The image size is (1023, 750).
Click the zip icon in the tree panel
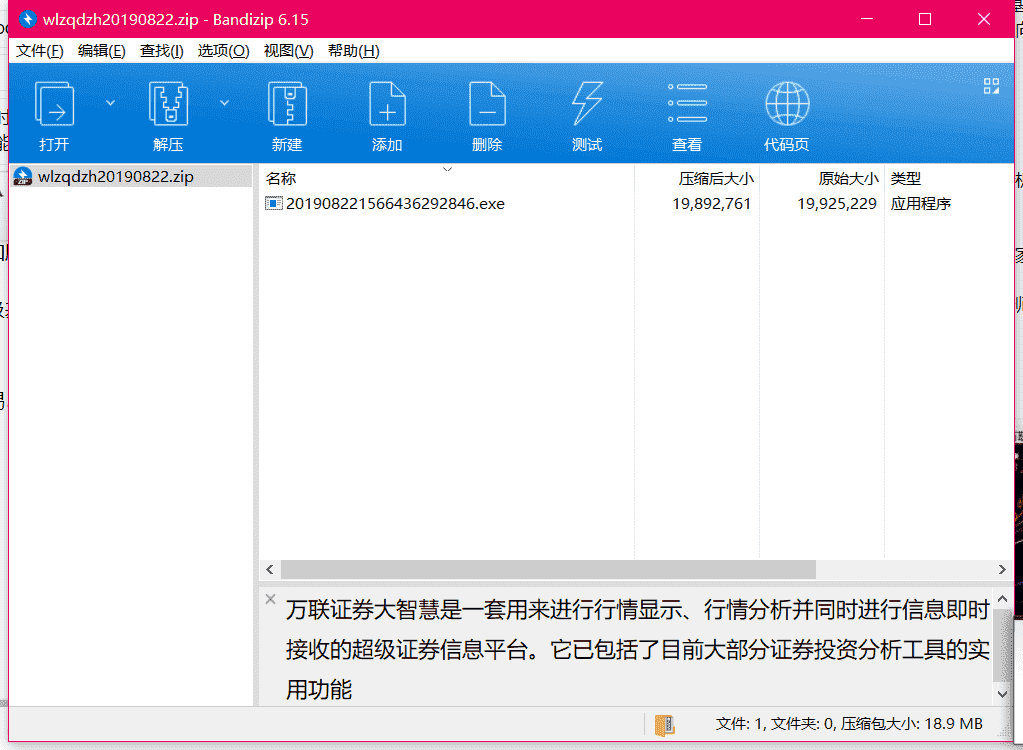pos(23,176)
